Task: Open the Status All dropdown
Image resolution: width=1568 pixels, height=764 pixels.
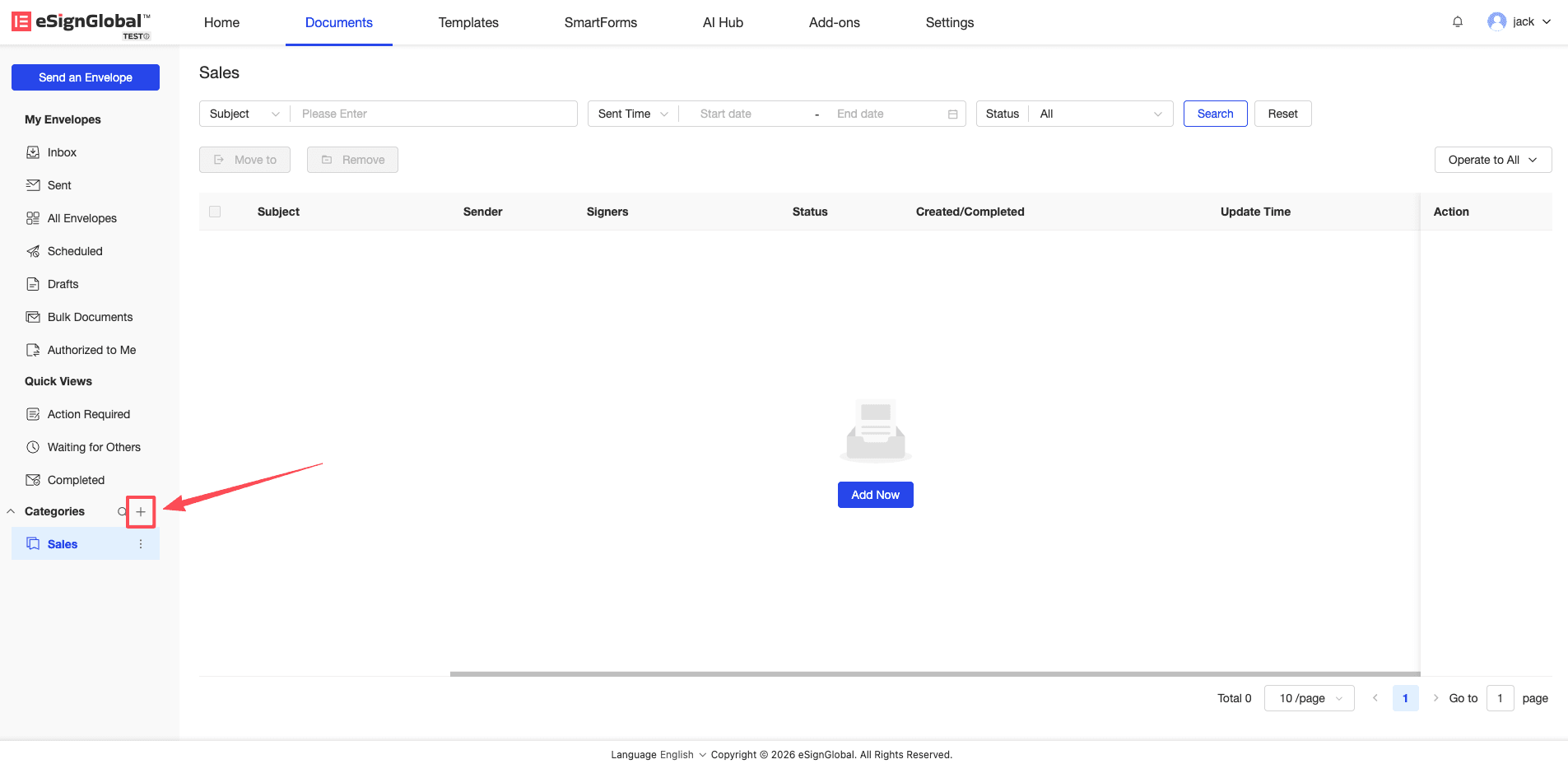Action: pyautogui.click(x=1100, y=114)
